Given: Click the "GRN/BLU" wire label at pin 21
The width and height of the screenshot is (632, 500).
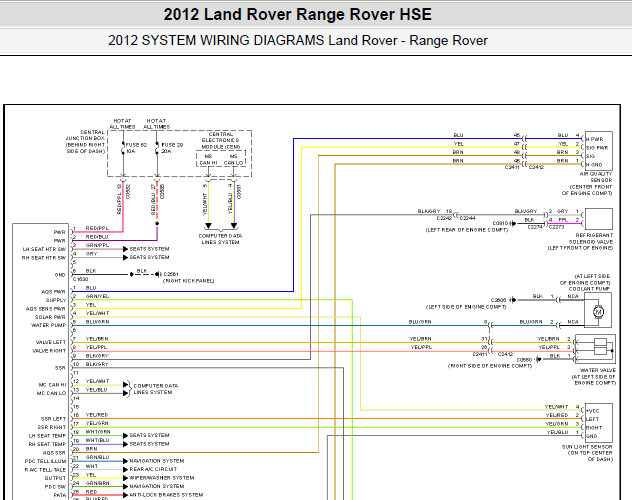Looking at the screenshot, I should click(97, 457).
